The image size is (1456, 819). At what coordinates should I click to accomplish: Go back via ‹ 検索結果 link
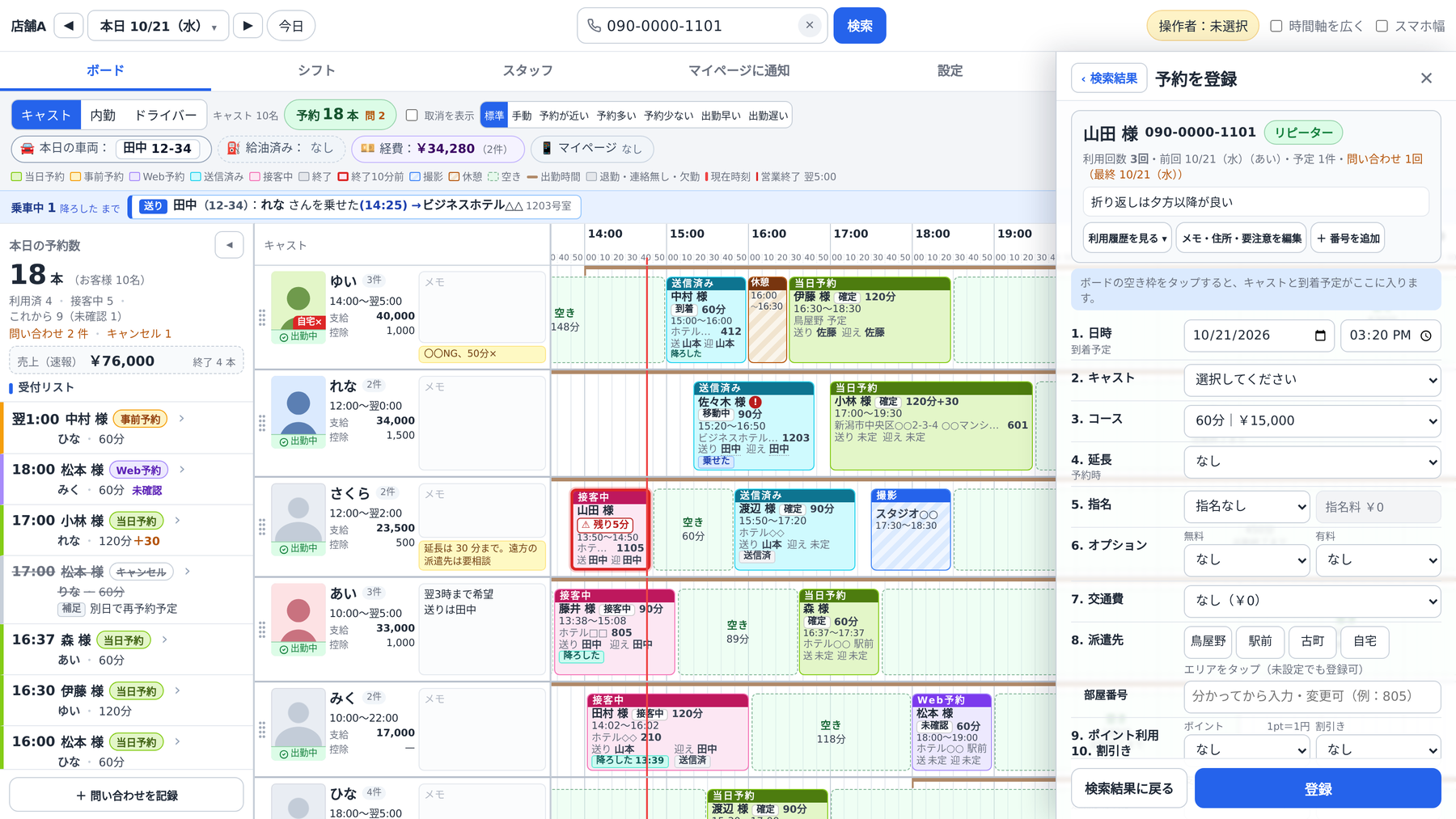click(1109, 78)
